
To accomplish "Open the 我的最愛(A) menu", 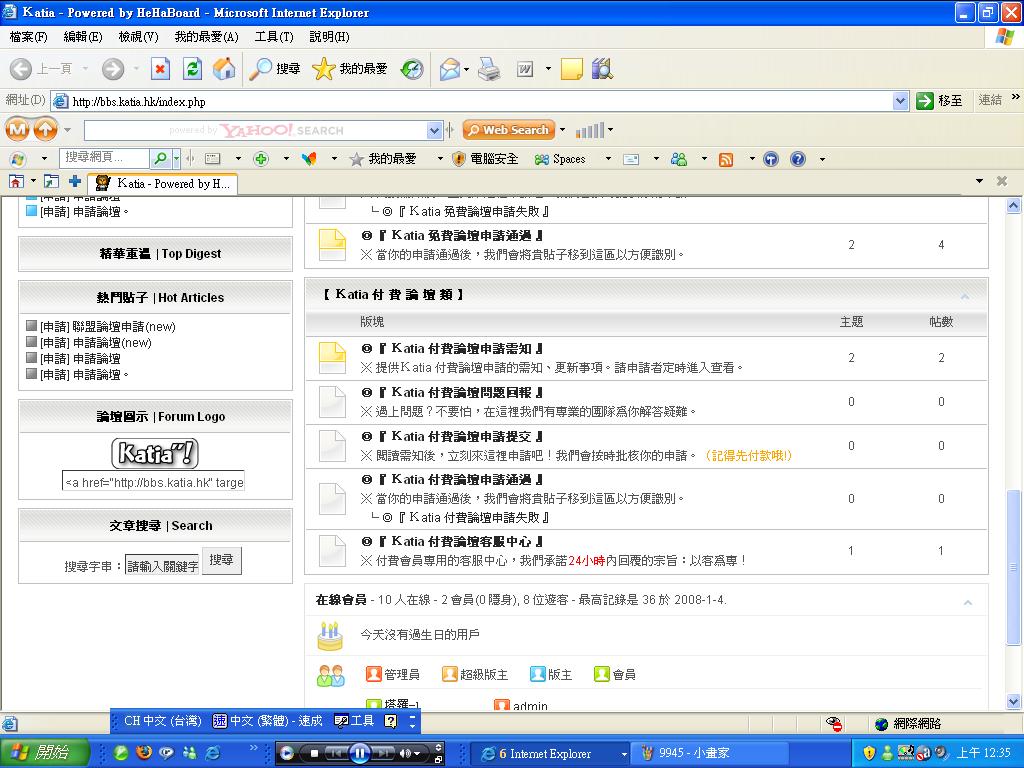I will pos(206,37).
